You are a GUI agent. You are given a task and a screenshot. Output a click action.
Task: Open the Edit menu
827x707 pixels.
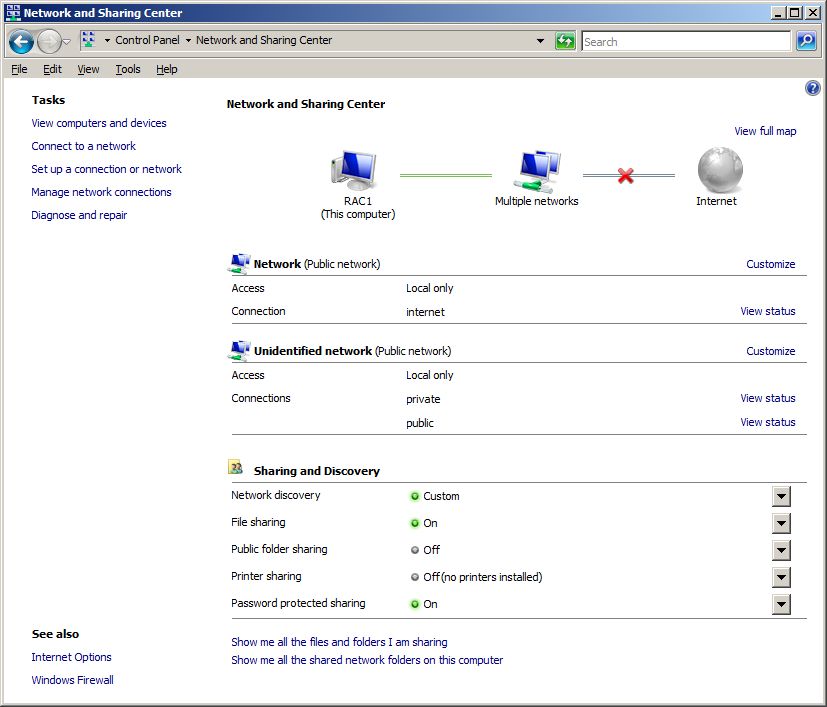click(52, 69)
